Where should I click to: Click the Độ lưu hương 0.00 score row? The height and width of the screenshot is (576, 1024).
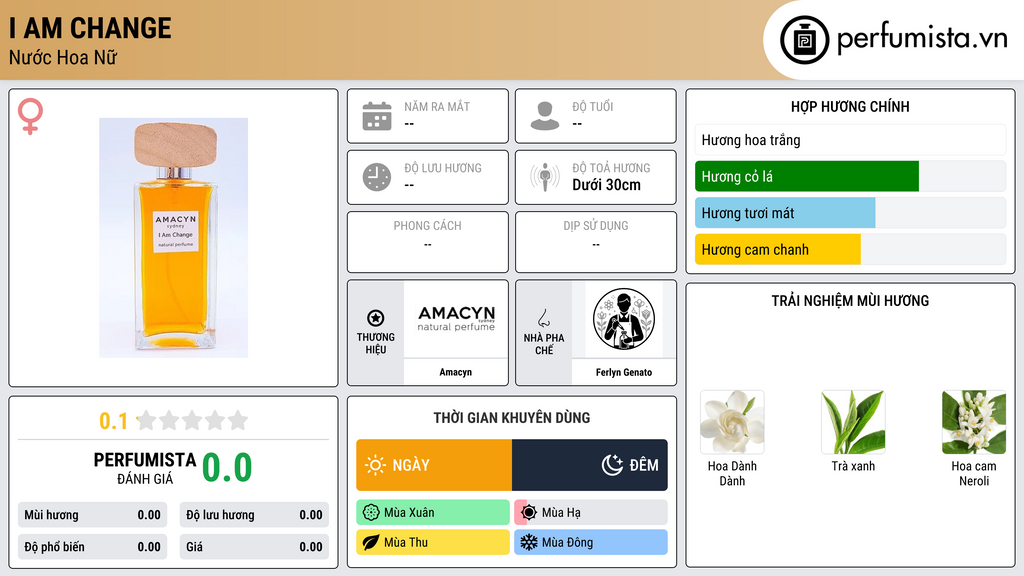(x=254, y=515)
